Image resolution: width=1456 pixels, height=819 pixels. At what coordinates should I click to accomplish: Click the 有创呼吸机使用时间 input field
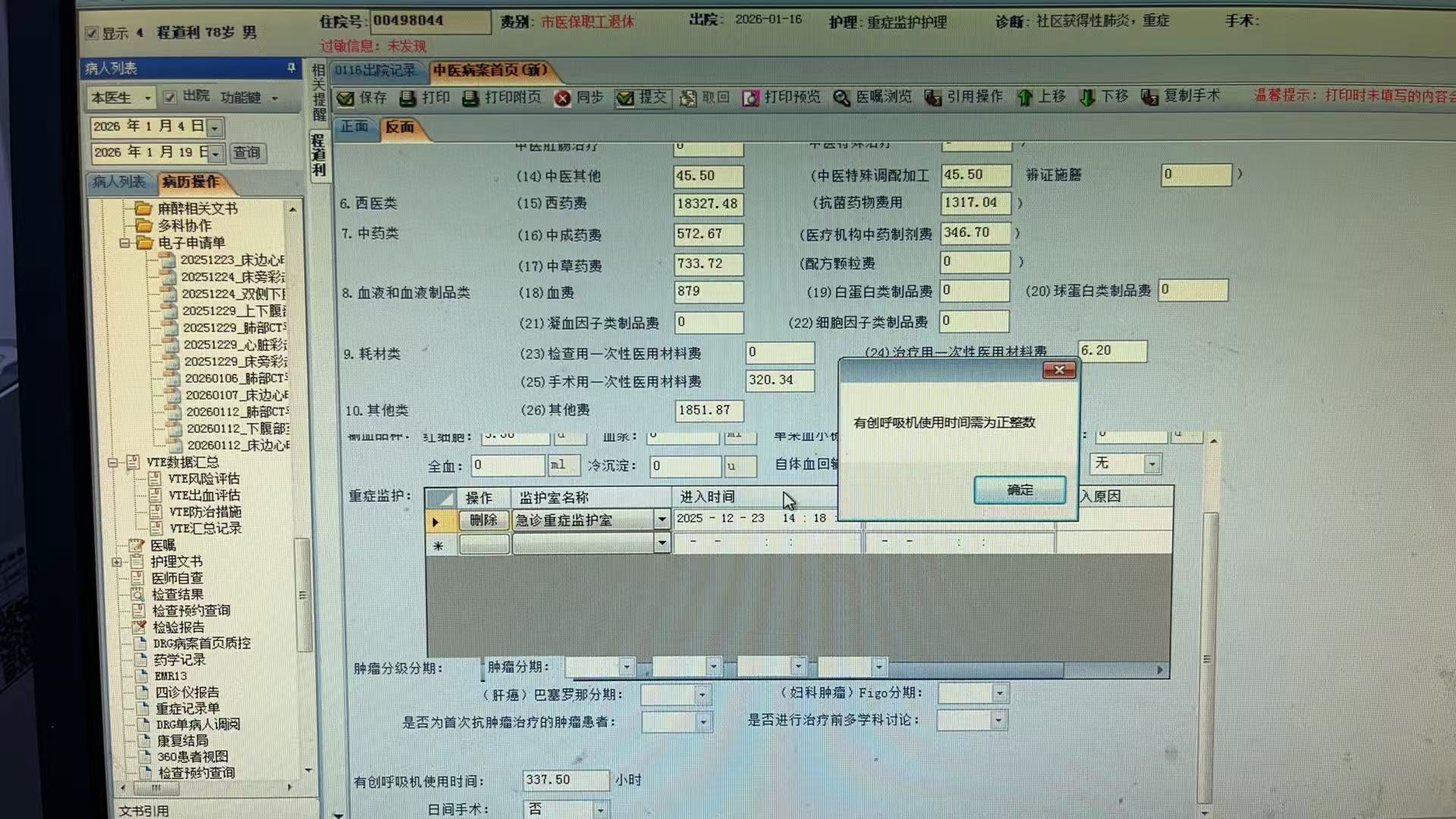click(564, 780)
